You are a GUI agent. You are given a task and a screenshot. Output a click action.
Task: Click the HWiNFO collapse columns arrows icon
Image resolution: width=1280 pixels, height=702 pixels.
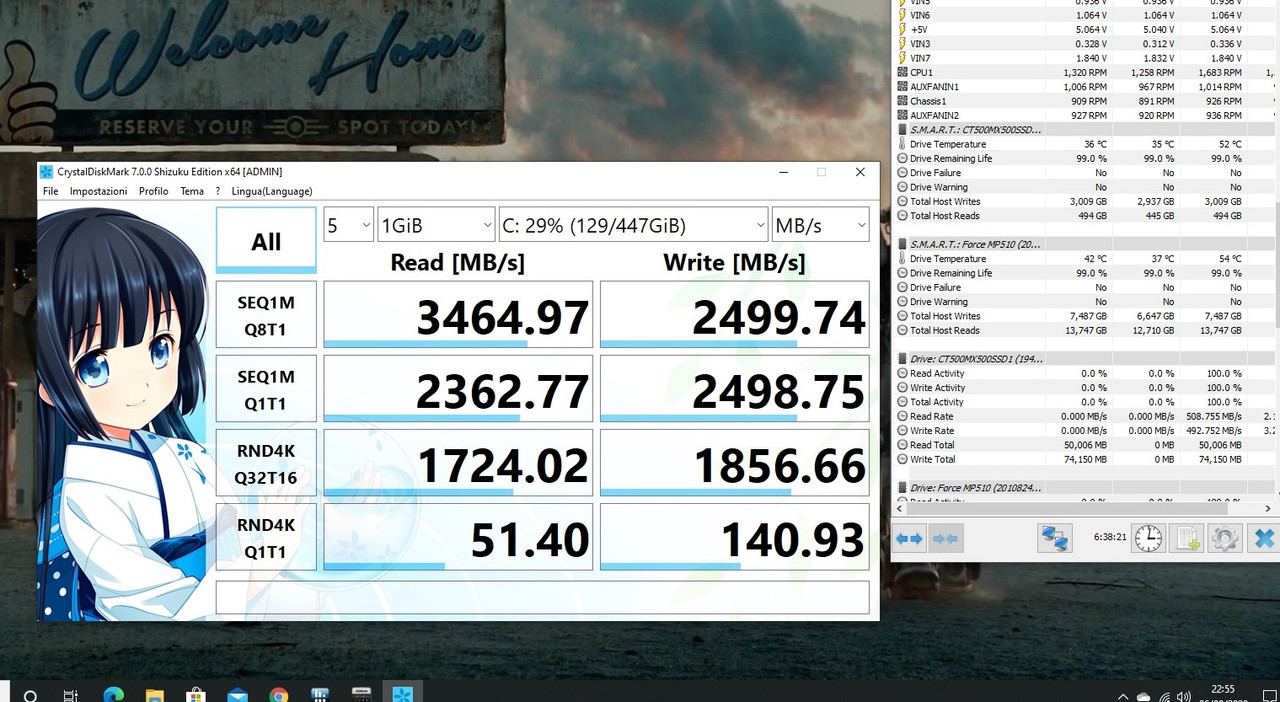945,539
